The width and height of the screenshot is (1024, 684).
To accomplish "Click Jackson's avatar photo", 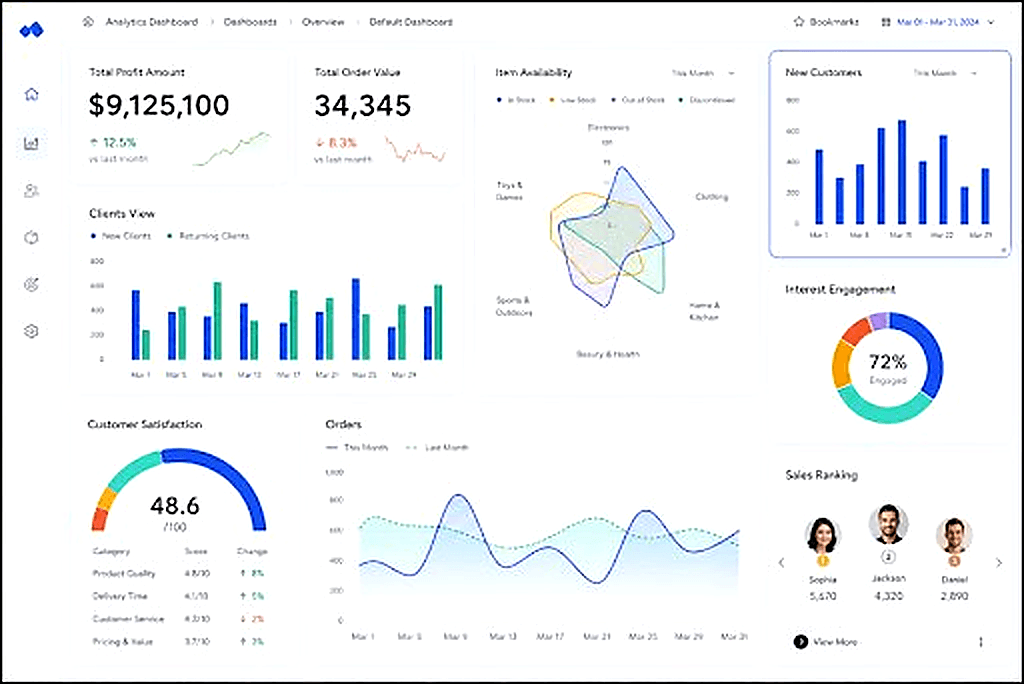I will (888, 524).
